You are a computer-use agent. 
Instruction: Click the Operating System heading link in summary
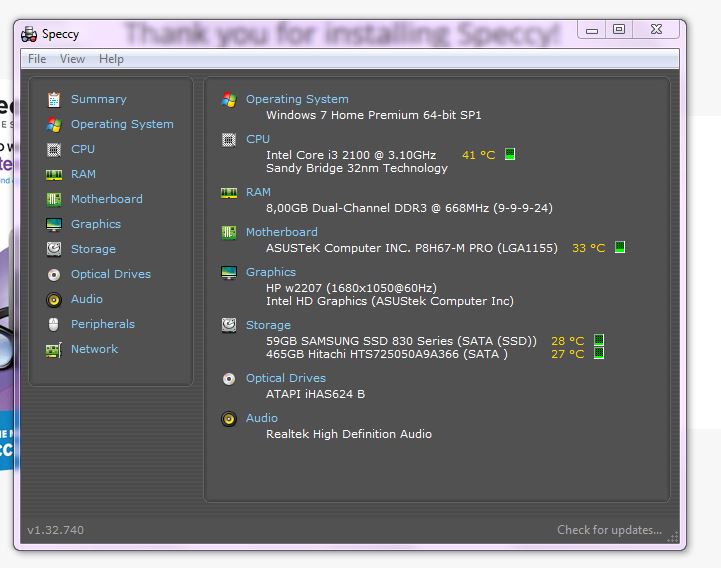[297, 99]
